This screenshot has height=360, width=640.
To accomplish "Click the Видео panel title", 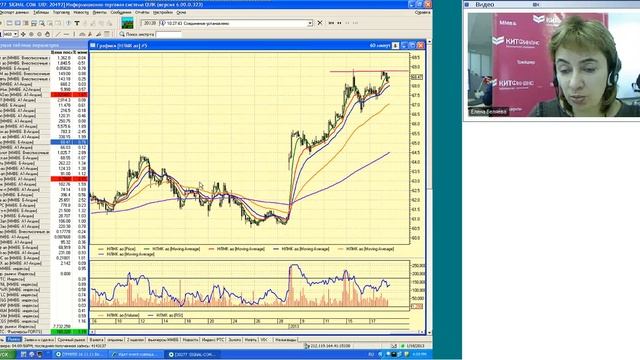I will click(x=484, y=4).
